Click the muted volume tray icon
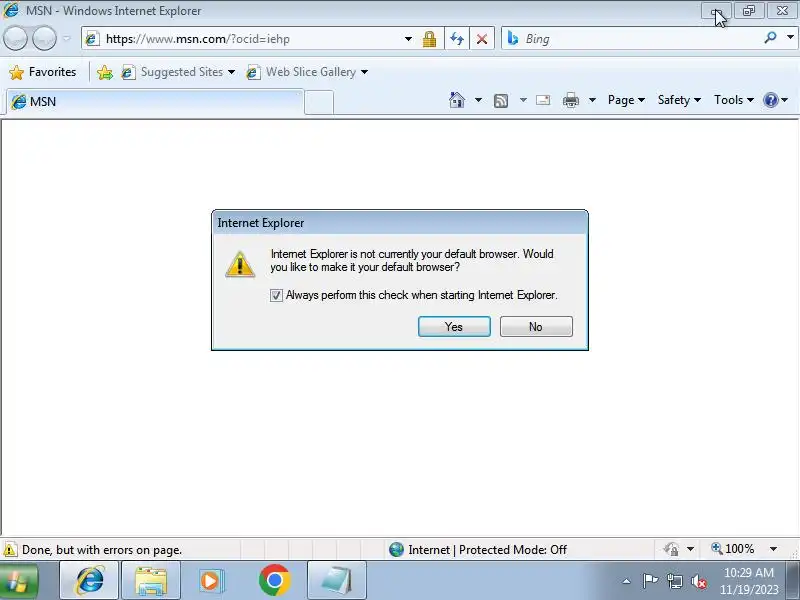The width and height of the screenshot is (800, 600). pyautogui.click(x=699, y=581)
